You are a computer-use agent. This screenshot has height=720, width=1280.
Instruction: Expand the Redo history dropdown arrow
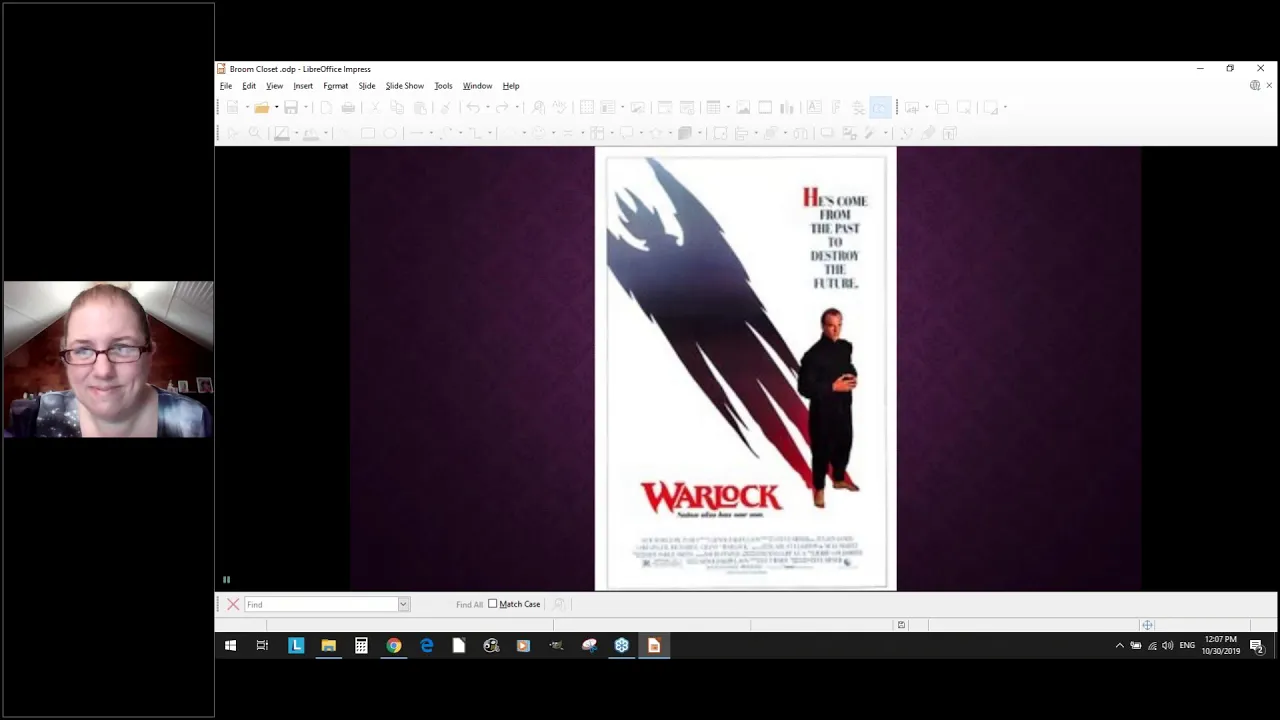(517, 107)
